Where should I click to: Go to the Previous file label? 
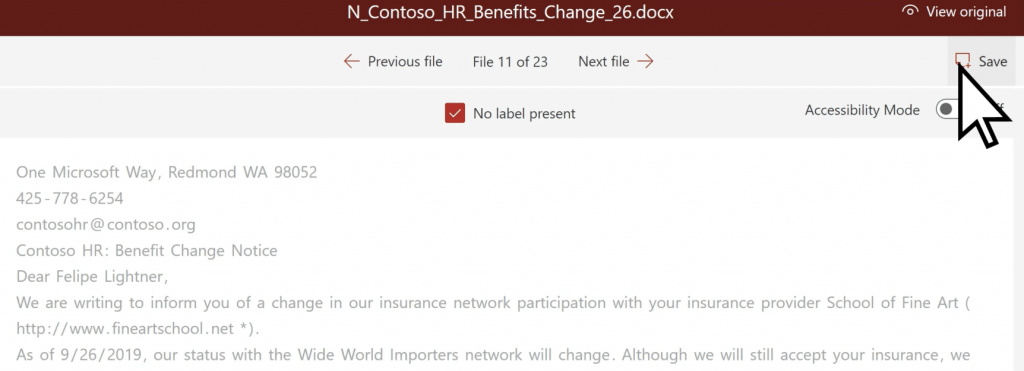[x=405, y=61]
